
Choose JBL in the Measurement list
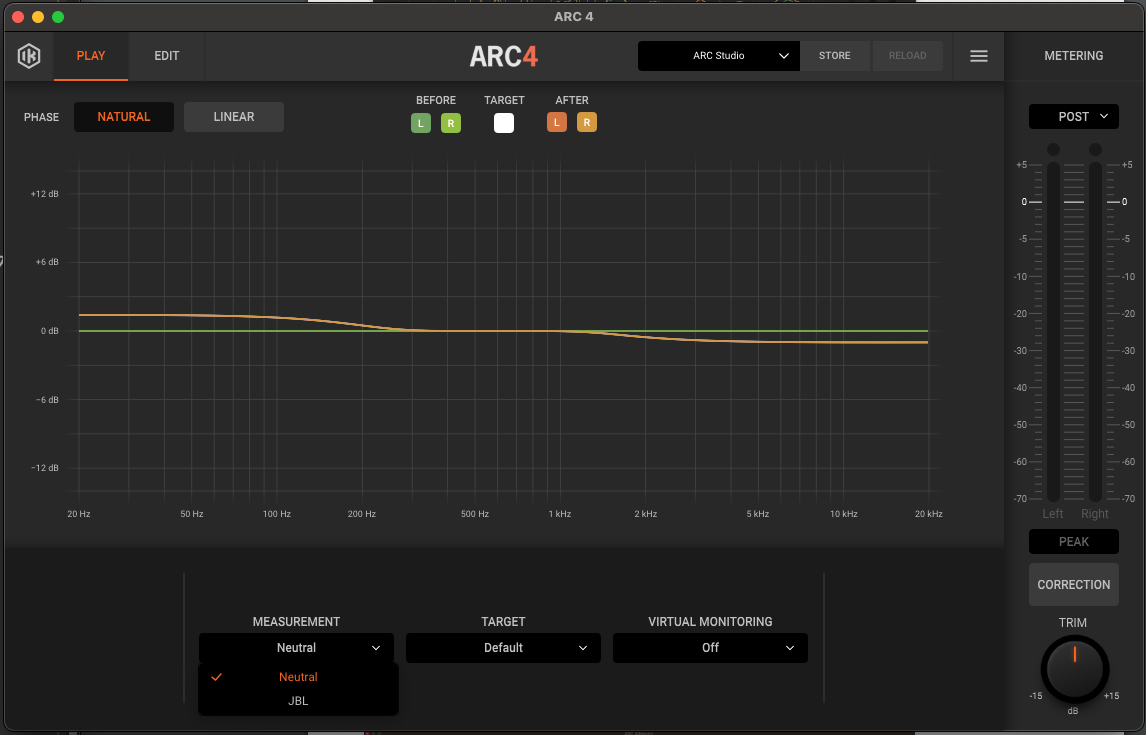298,701
